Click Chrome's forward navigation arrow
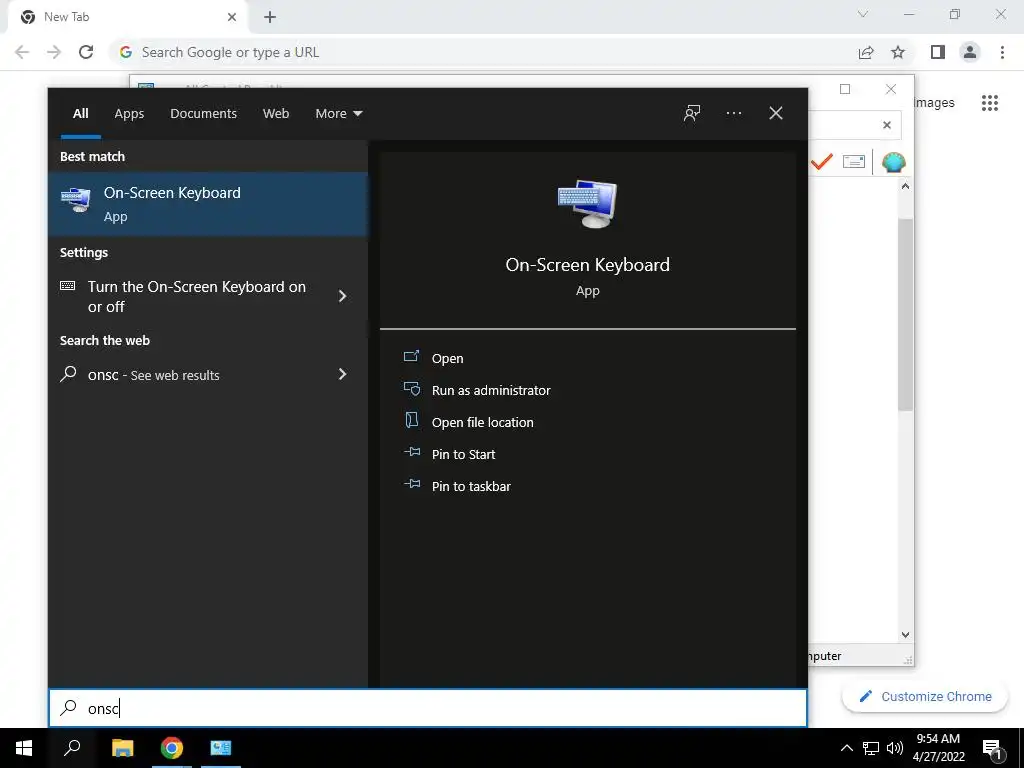This screenshot has height=768, width=1024. [x=54, y=52]
